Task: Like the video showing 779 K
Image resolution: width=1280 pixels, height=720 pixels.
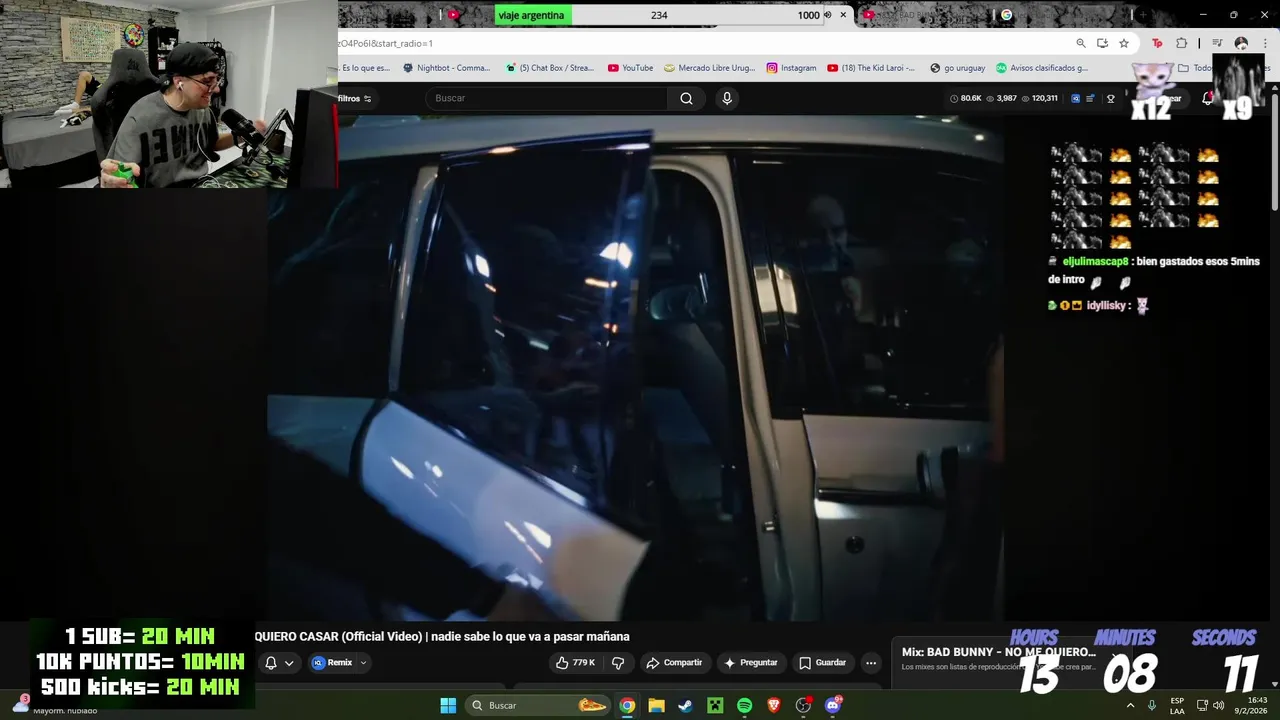Action: [x=575, y=663]
